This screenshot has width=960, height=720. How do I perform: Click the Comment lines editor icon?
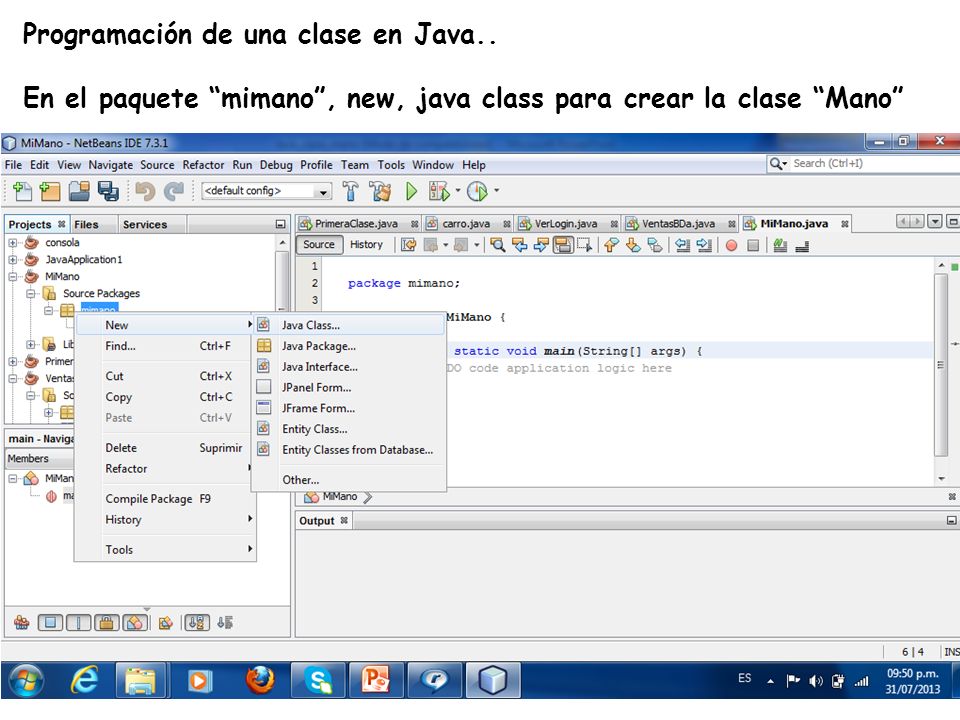pyautogui.click(x=780, y=246)
